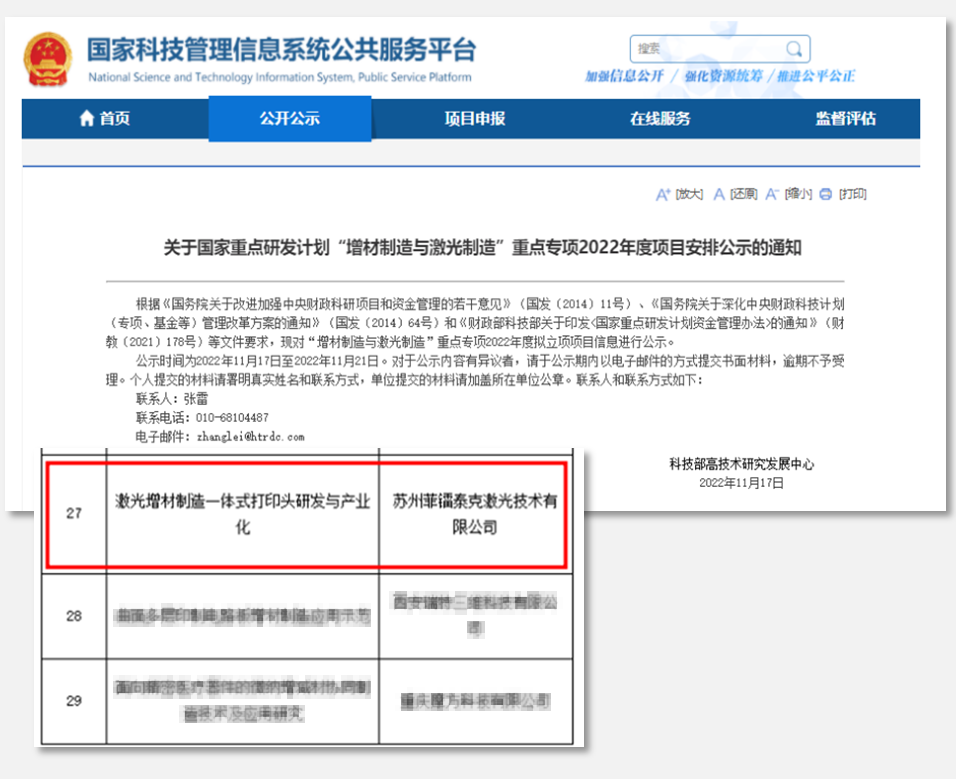
Task: Click the [放大] text link
Action: click(690, 194)
